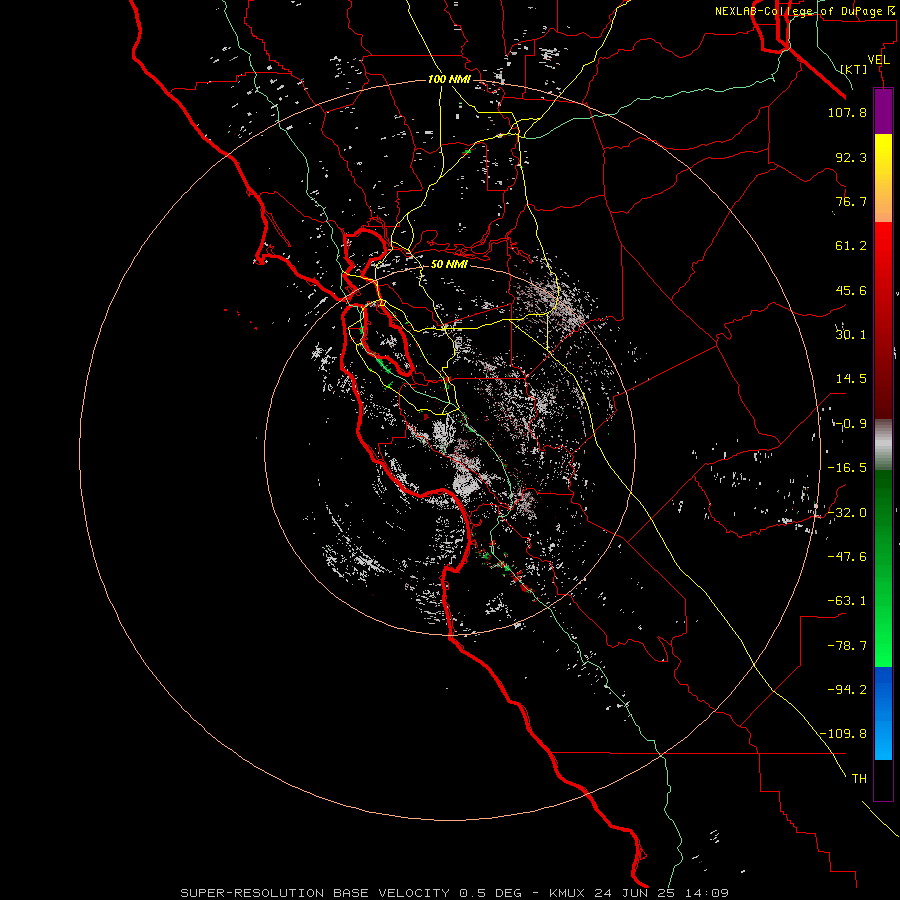Pick the blue segment of the velocity color bar

883,713
